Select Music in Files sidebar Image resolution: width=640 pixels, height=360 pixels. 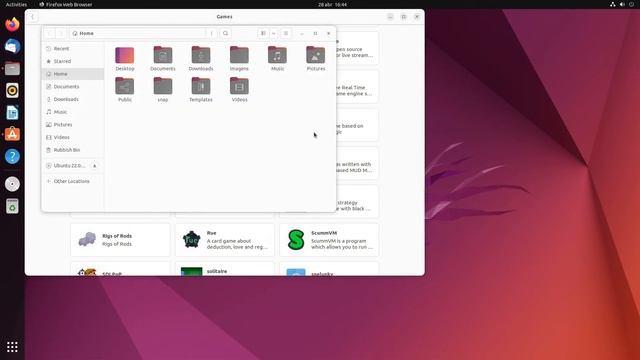click(x=73, y=112)
